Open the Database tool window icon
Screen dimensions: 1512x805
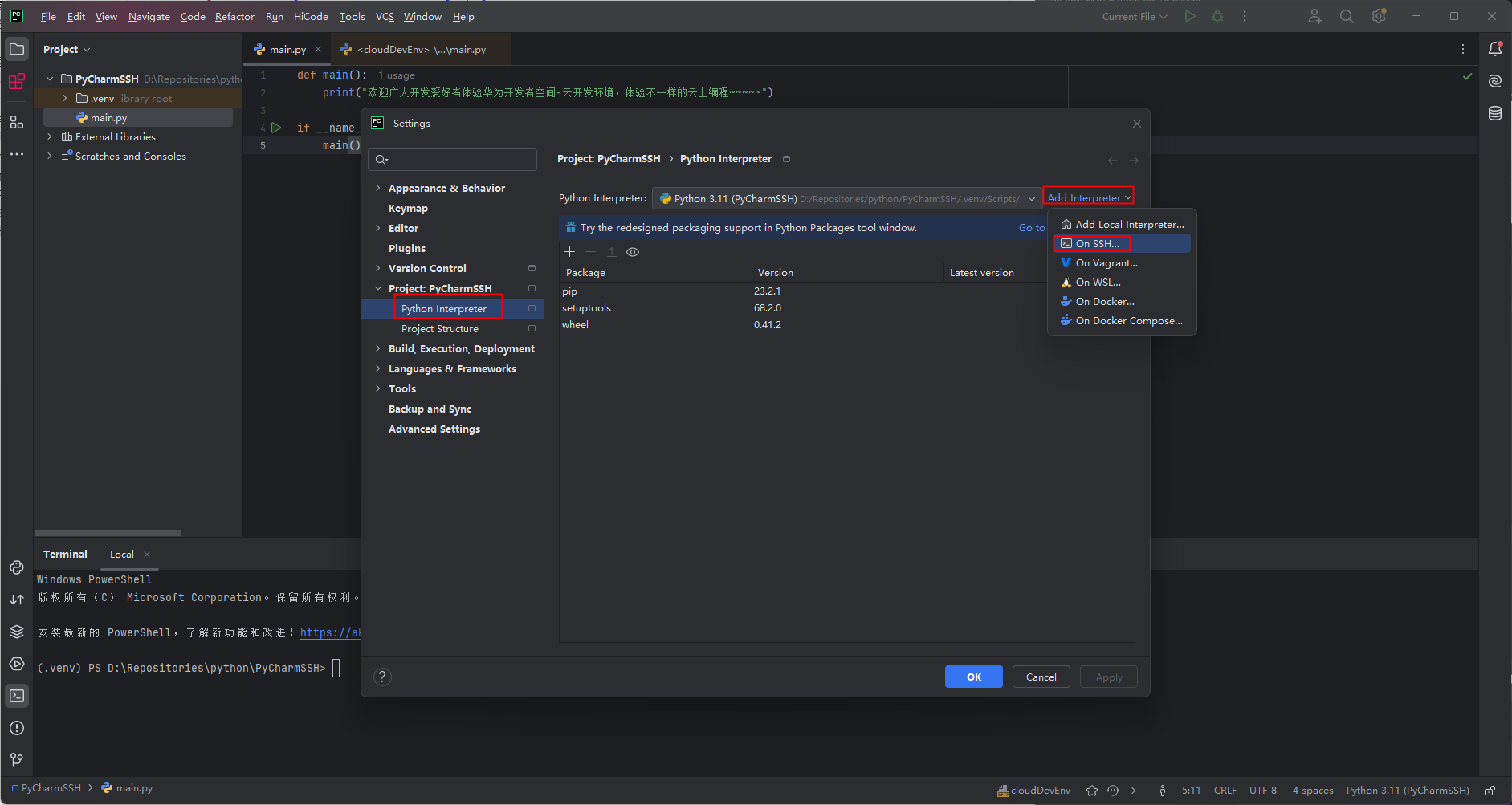pos(1494,113)
